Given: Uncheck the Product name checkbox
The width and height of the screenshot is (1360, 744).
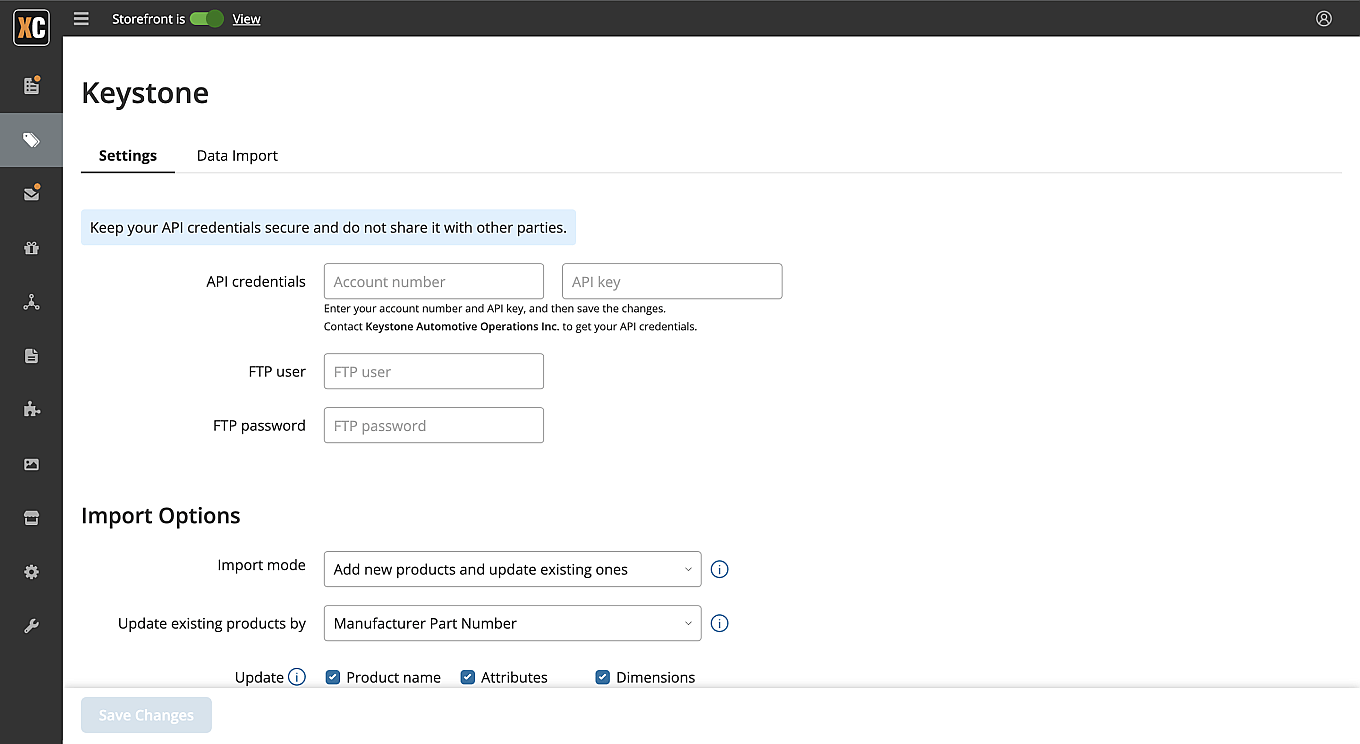Looking at the screenshot, I should click(333, 677).
